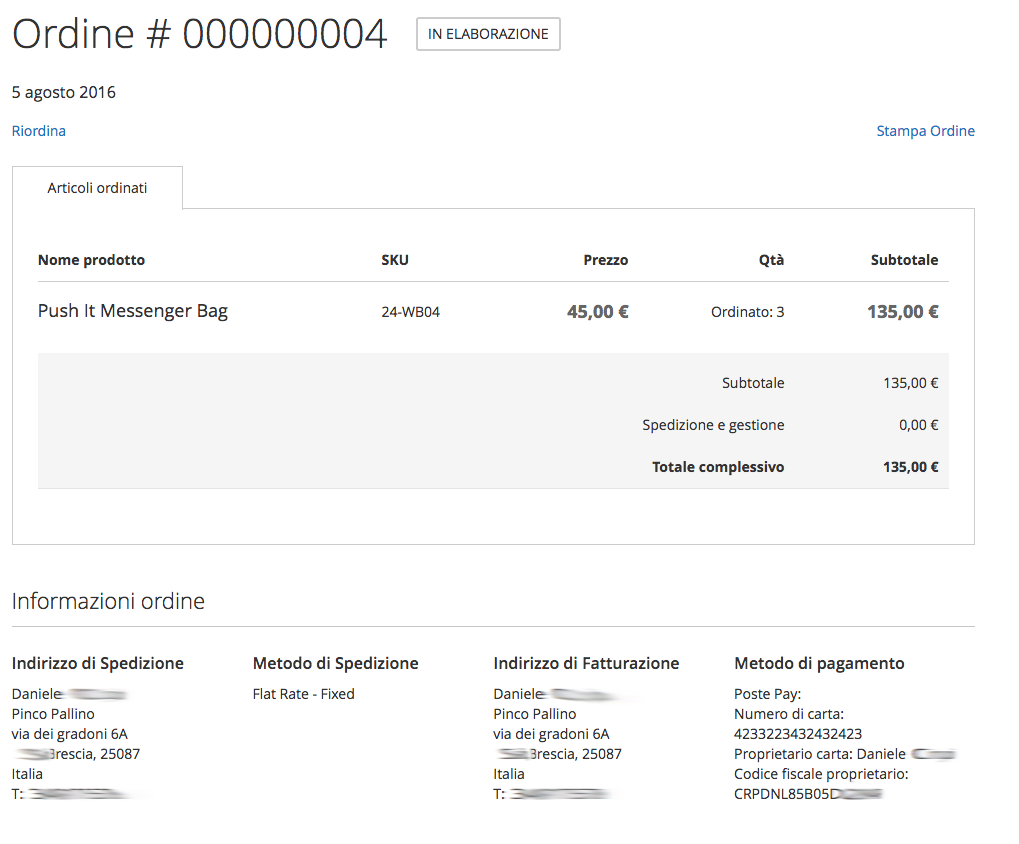Click the Prezzo column header
Viewport: 1019px width, 844px height.
tap(606, 260)
